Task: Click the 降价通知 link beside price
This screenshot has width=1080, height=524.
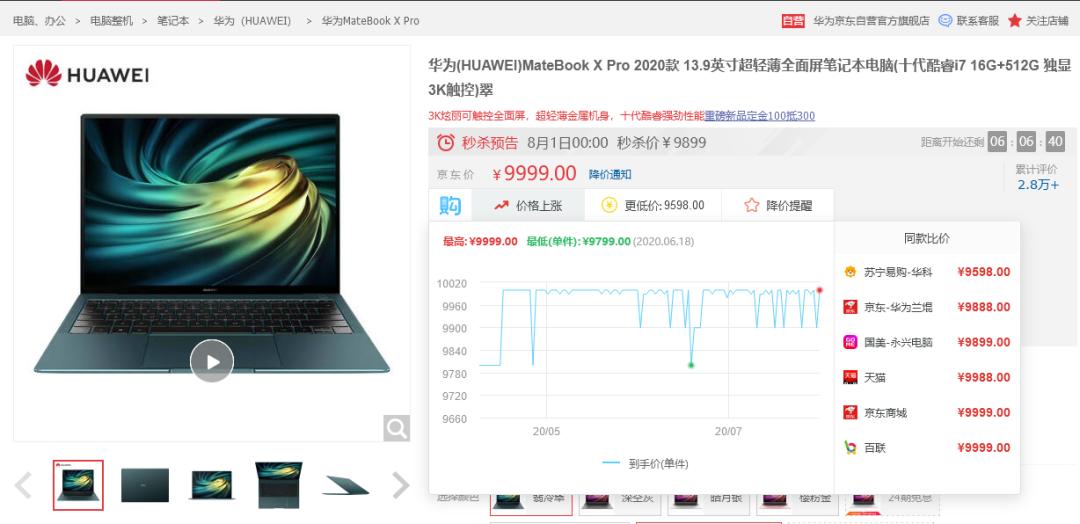Action: pos(610,174)
